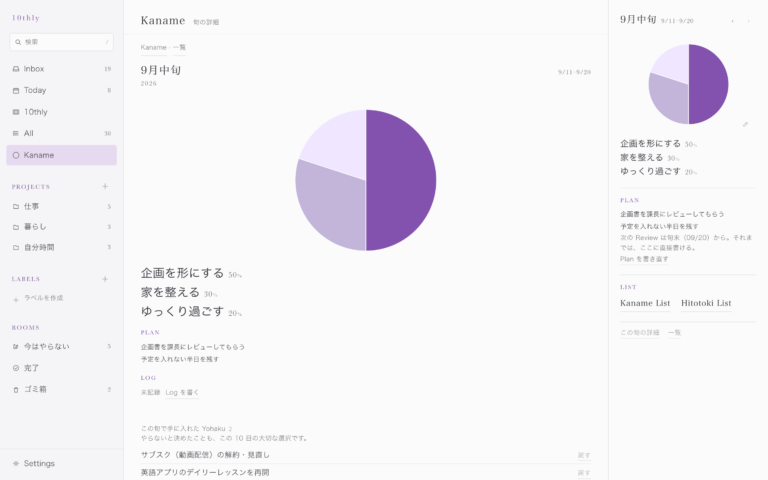Click ゆっくり過ごす in the main pane
The width and height of the screenshot is (768, 480).
click(x=182, y=312)
